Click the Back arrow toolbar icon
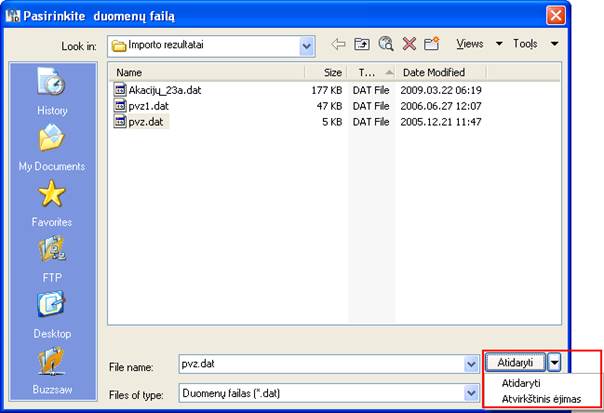604x413 pixels. click(x=338, y=45)
